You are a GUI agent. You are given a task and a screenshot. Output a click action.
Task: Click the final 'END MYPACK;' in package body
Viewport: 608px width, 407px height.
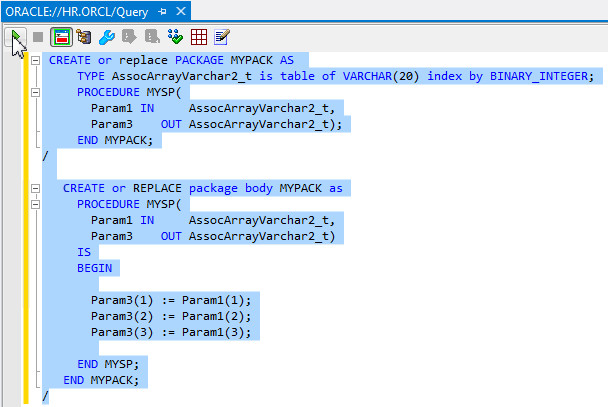click(101, 380)
